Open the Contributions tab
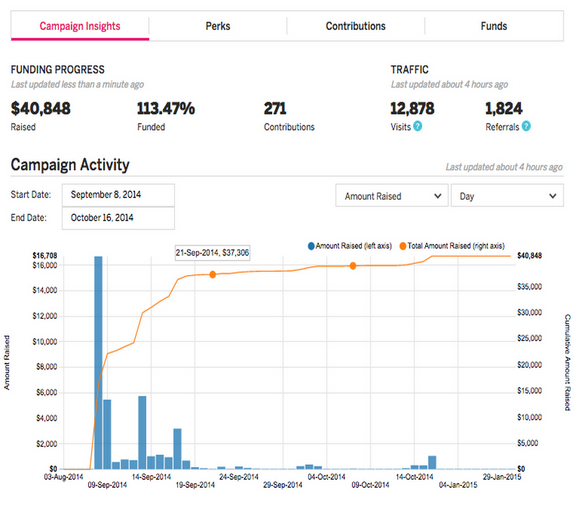The image size is (585, 509). pos(356,26)
